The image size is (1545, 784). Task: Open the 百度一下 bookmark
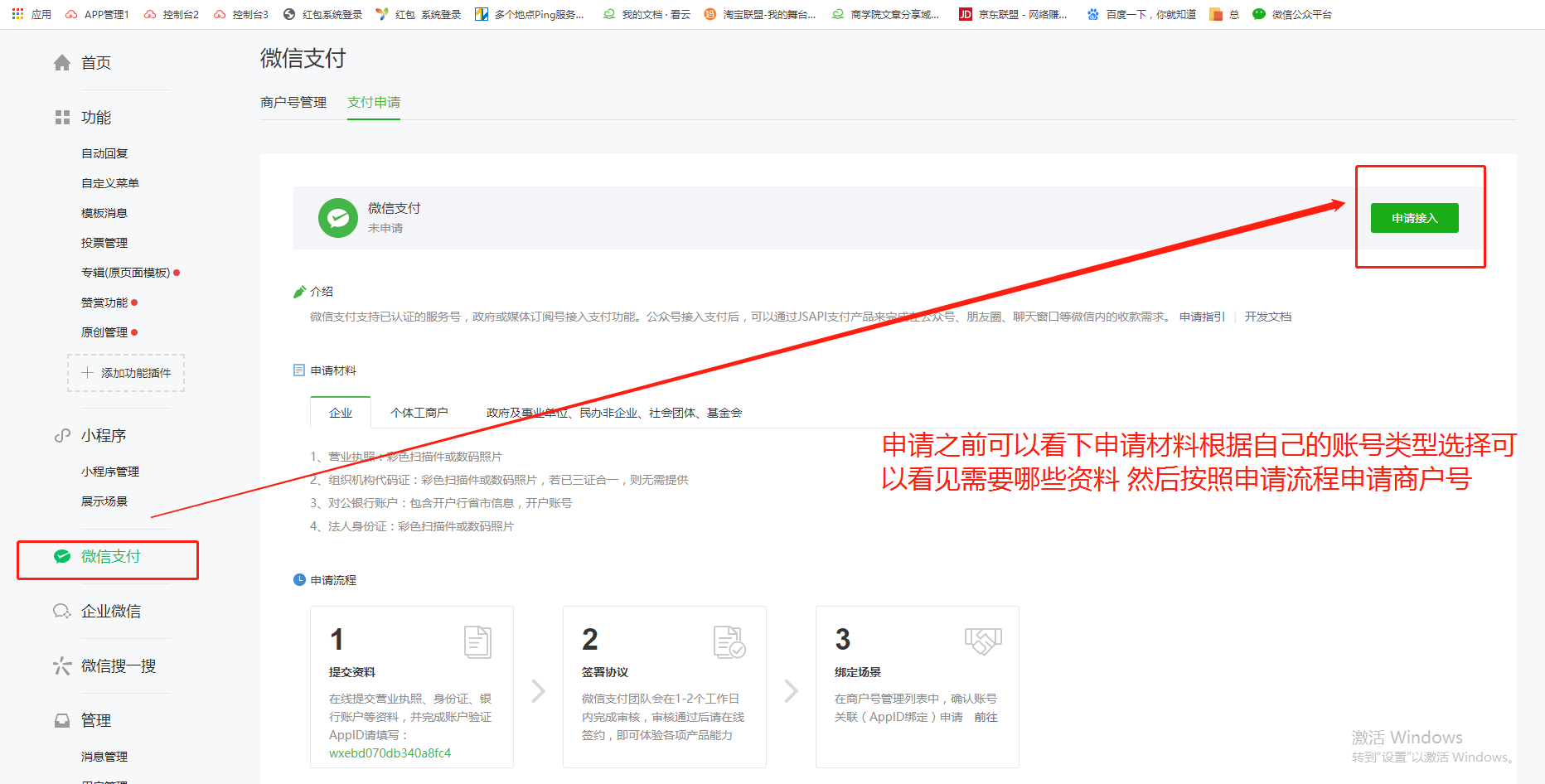coord(1142,14)
